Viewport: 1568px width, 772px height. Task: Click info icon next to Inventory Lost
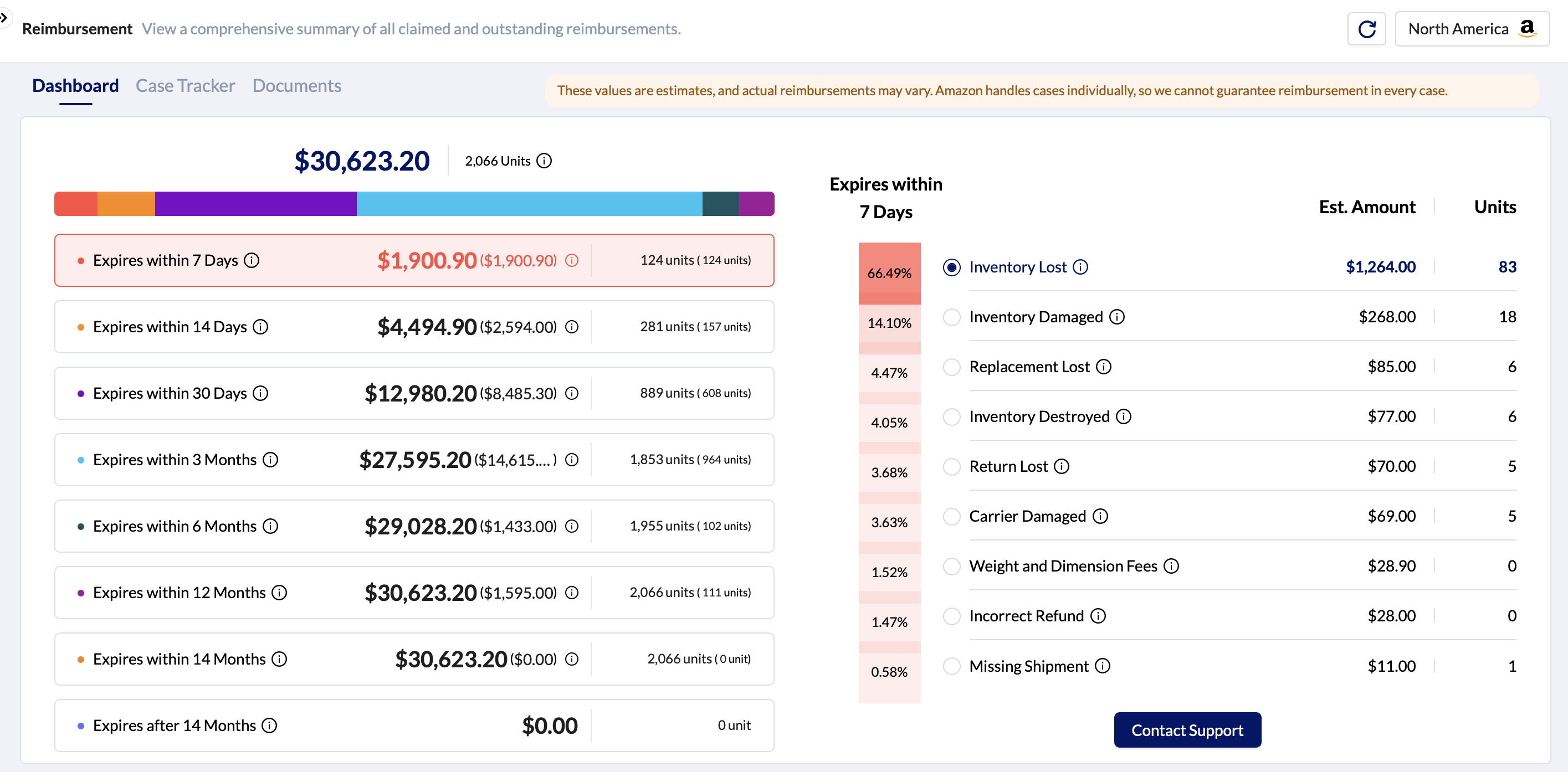click(1080, 267)
